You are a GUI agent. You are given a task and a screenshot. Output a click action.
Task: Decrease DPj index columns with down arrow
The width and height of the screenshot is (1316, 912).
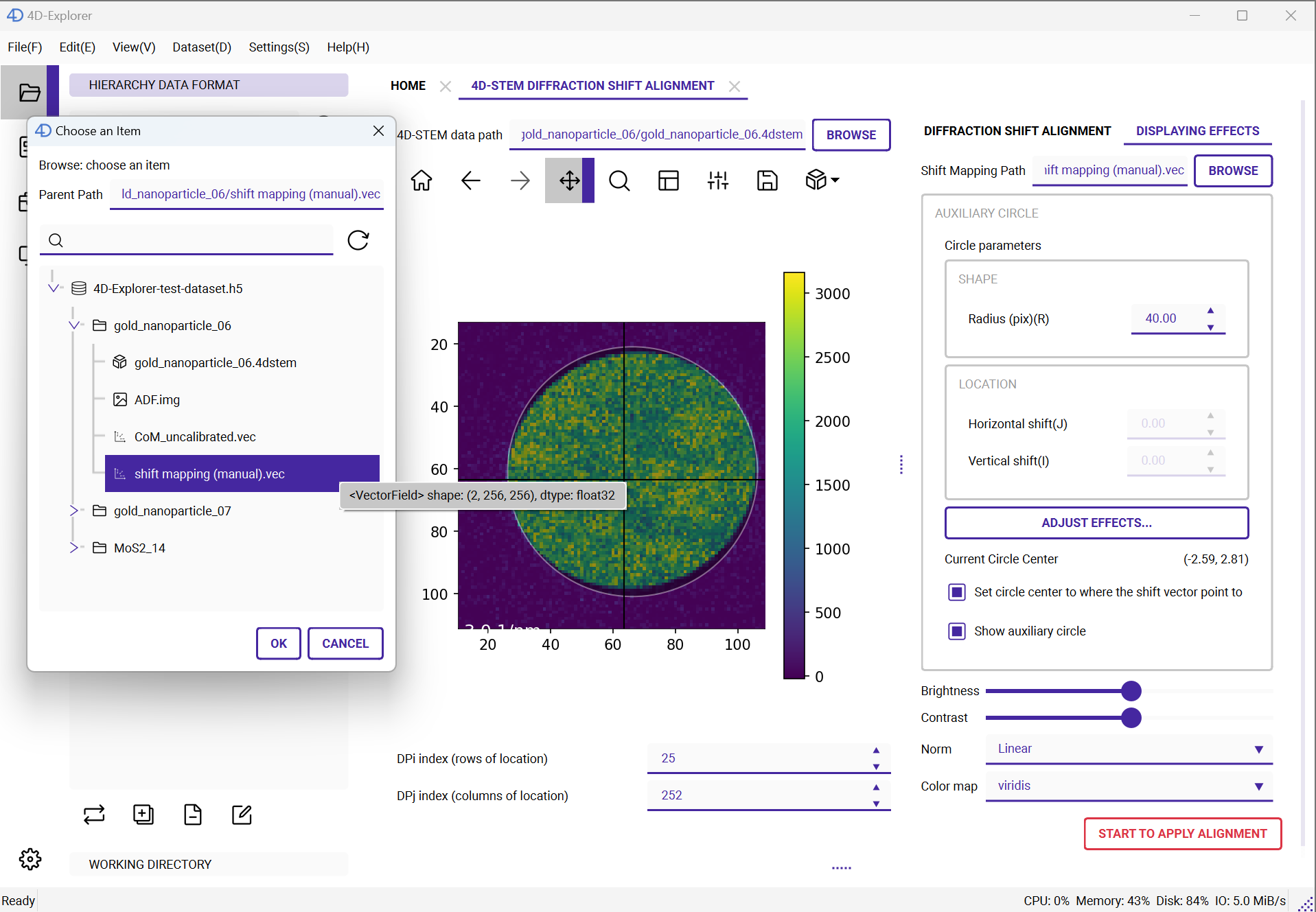(x=876, y=804)
